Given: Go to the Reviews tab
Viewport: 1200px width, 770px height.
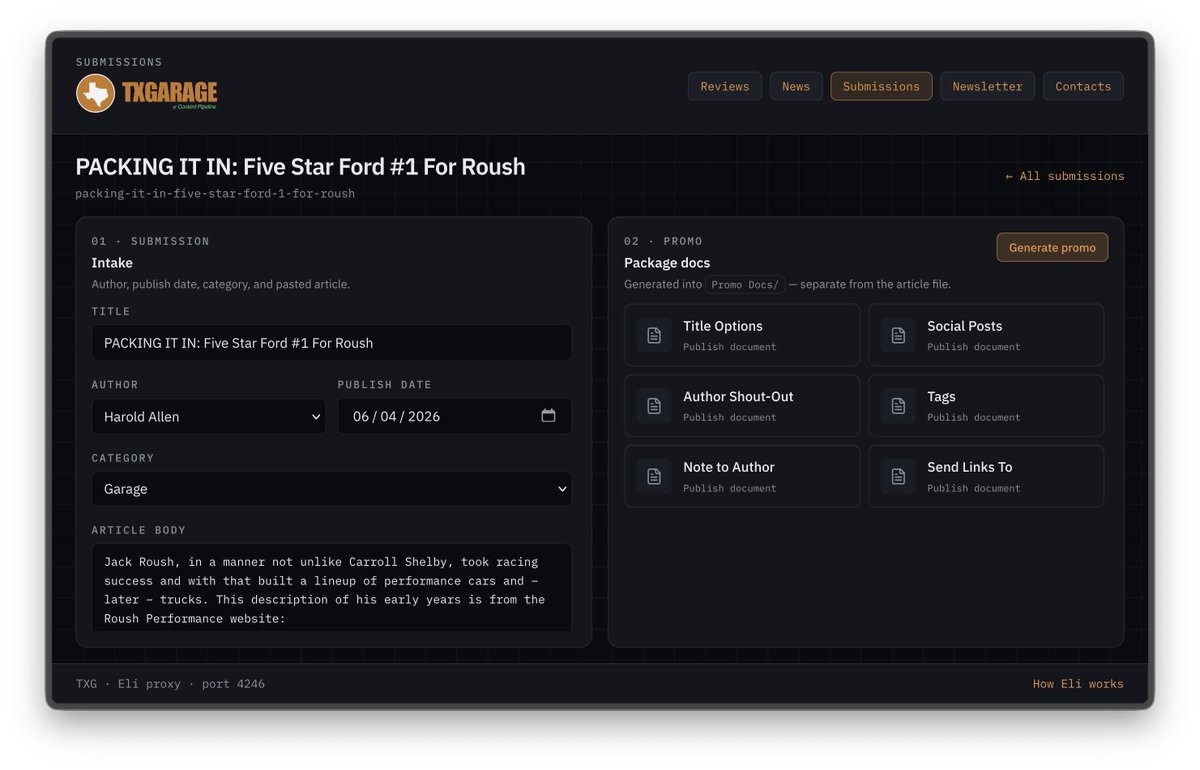Looking at the screenshot, I should (x=725, y=86).
